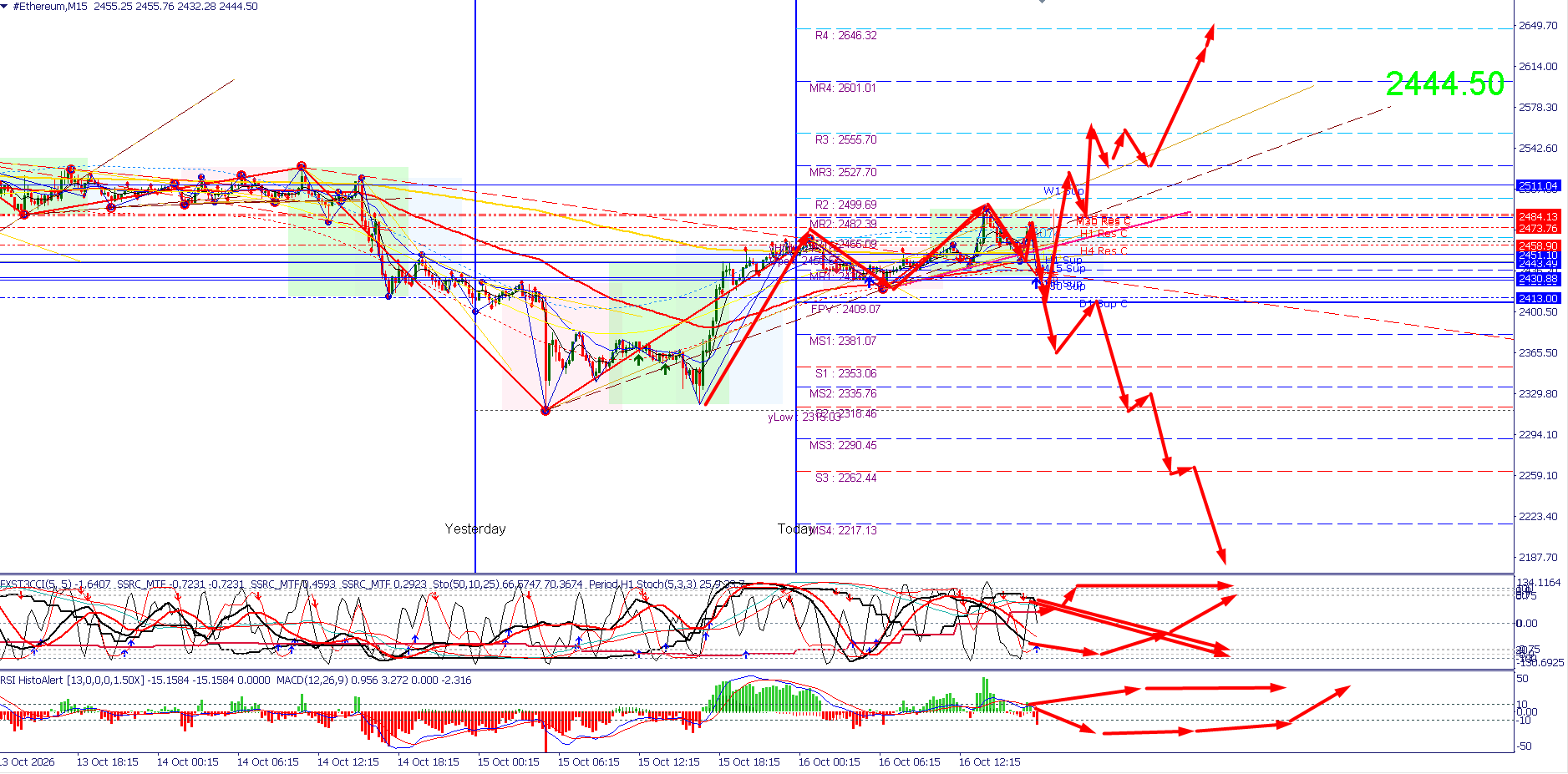This screenshot has width=1568, height=774.
Task: Click the S1 : 2353.06 pivot label
Action: pos(846,373)
